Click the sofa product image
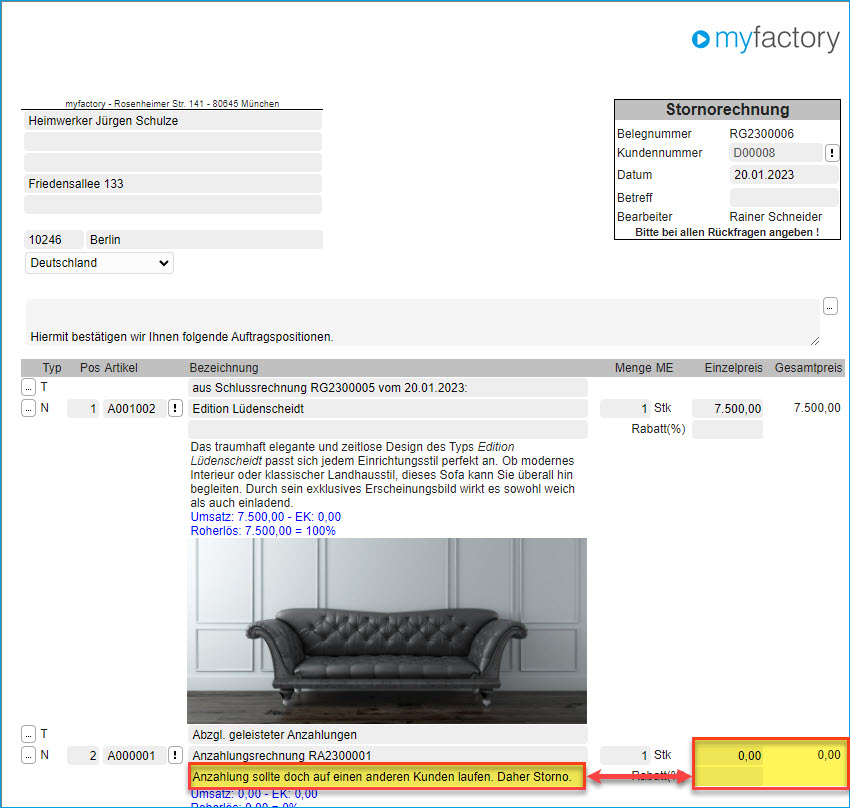 tap(387, 631)
